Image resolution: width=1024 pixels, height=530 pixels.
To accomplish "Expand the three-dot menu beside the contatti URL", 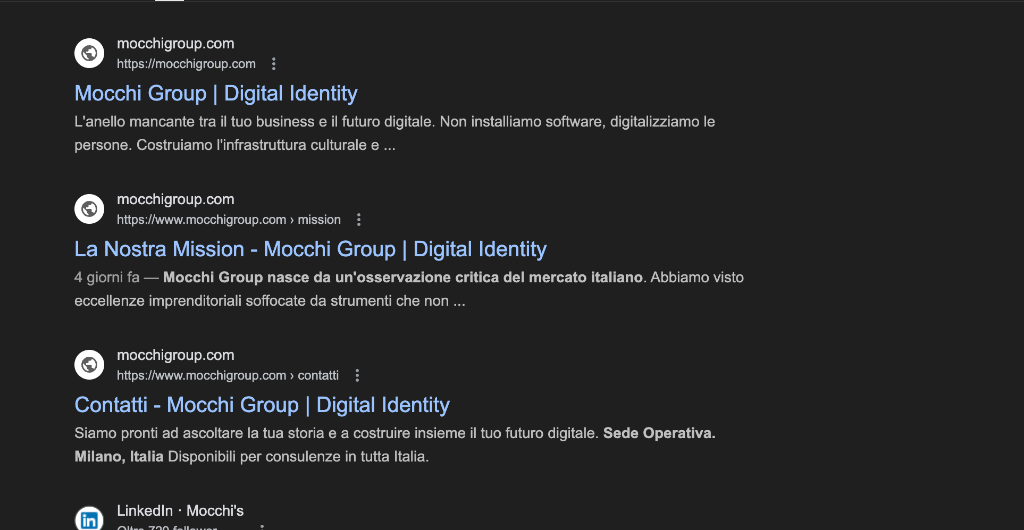I will pyautogui.click(x=357, y=376).
